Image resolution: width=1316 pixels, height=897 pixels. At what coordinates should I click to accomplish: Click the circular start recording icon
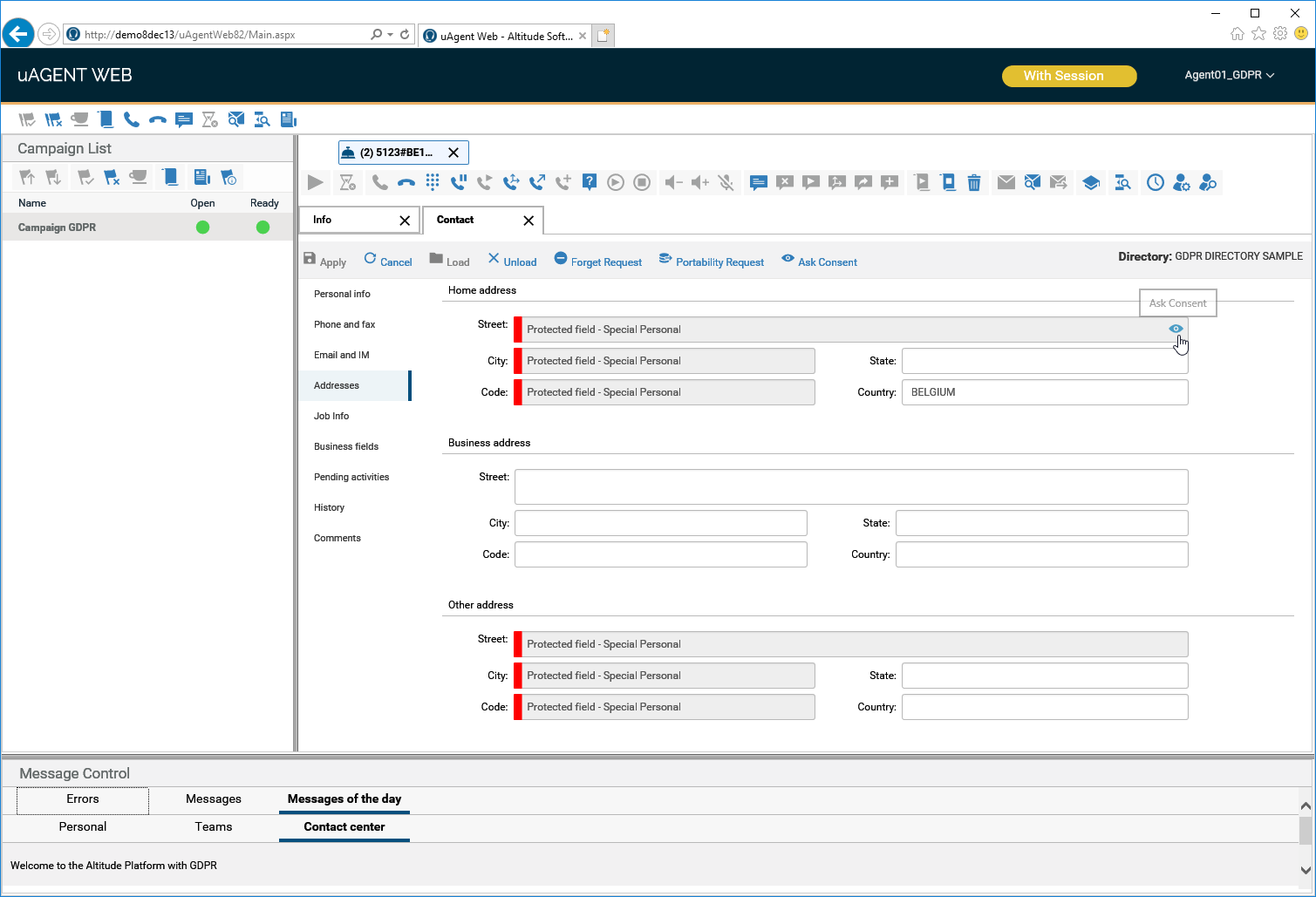[616, 182]
